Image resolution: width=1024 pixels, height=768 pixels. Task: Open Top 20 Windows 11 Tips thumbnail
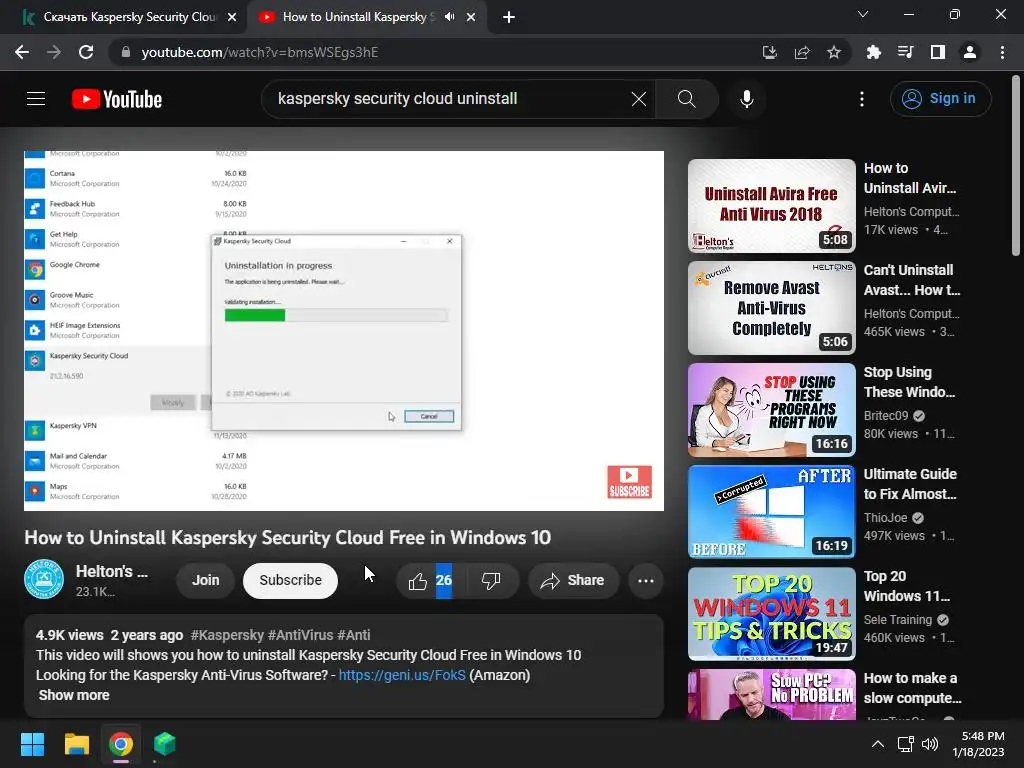tap(771, 613)
